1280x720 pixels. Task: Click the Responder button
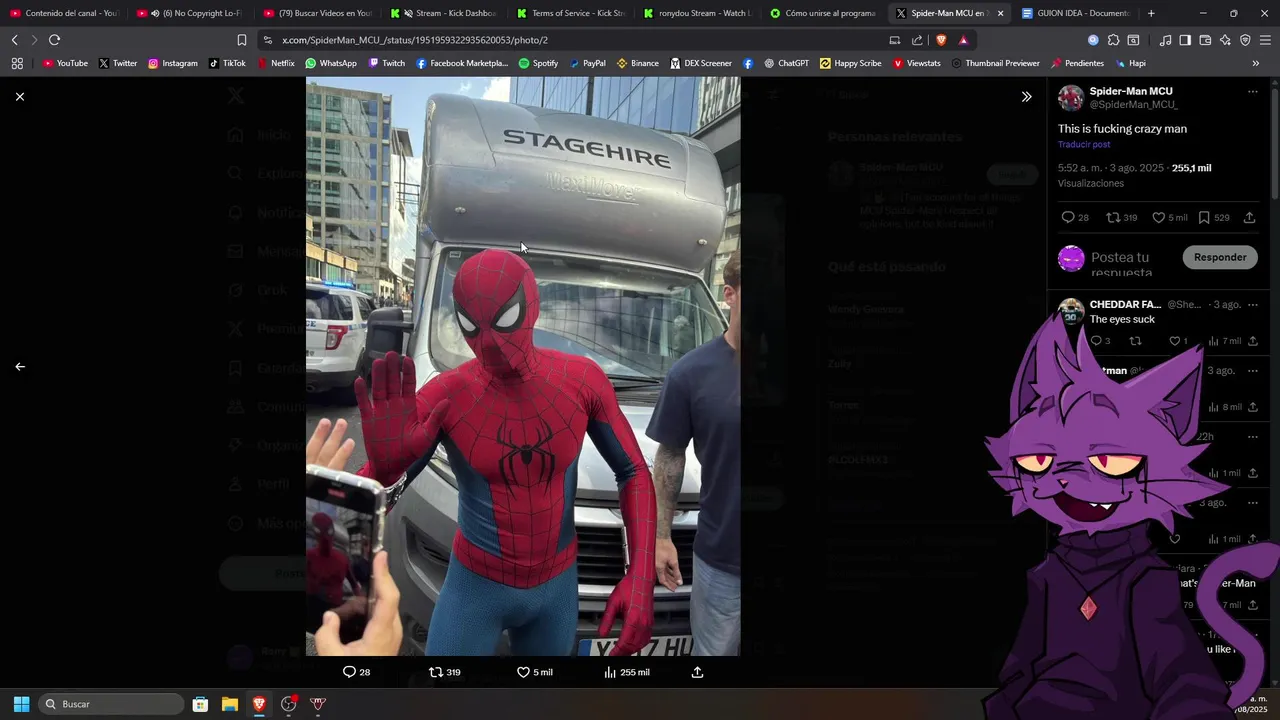tap(1220, 257)
